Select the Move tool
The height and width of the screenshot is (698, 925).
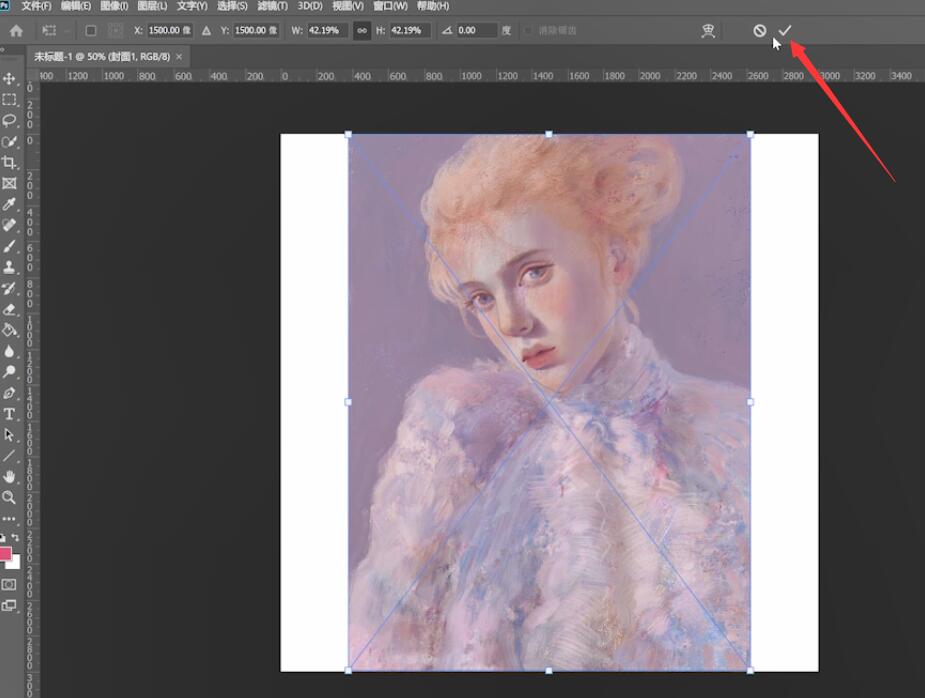(9, 78)
